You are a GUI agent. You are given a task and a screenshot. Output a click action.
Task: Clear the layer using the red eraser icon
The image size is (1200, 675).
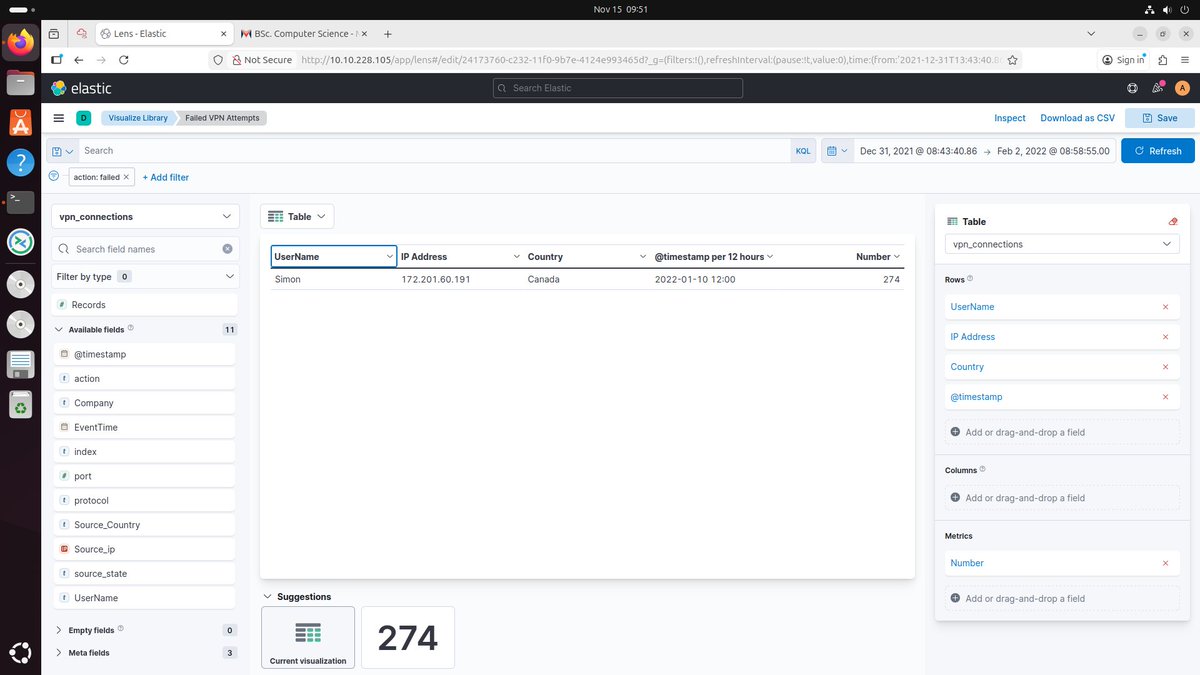1173,220
